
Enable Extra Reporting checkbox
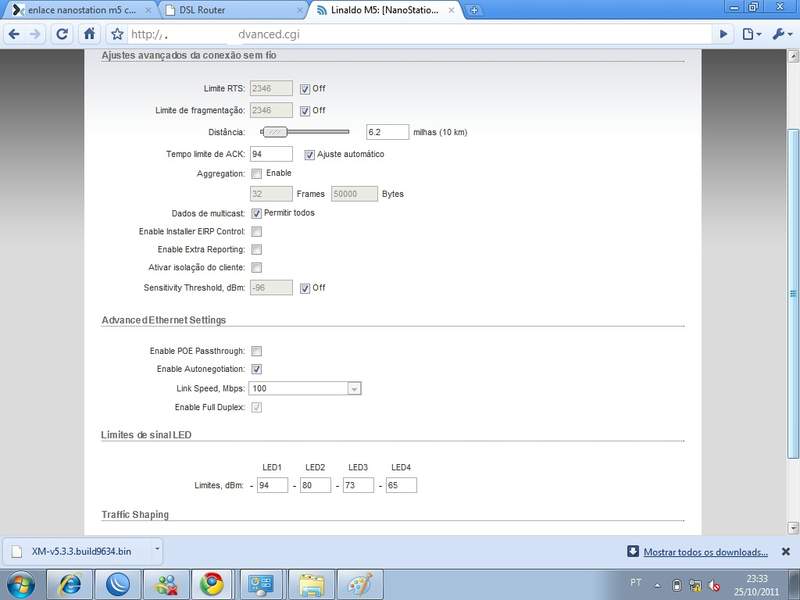257,249
